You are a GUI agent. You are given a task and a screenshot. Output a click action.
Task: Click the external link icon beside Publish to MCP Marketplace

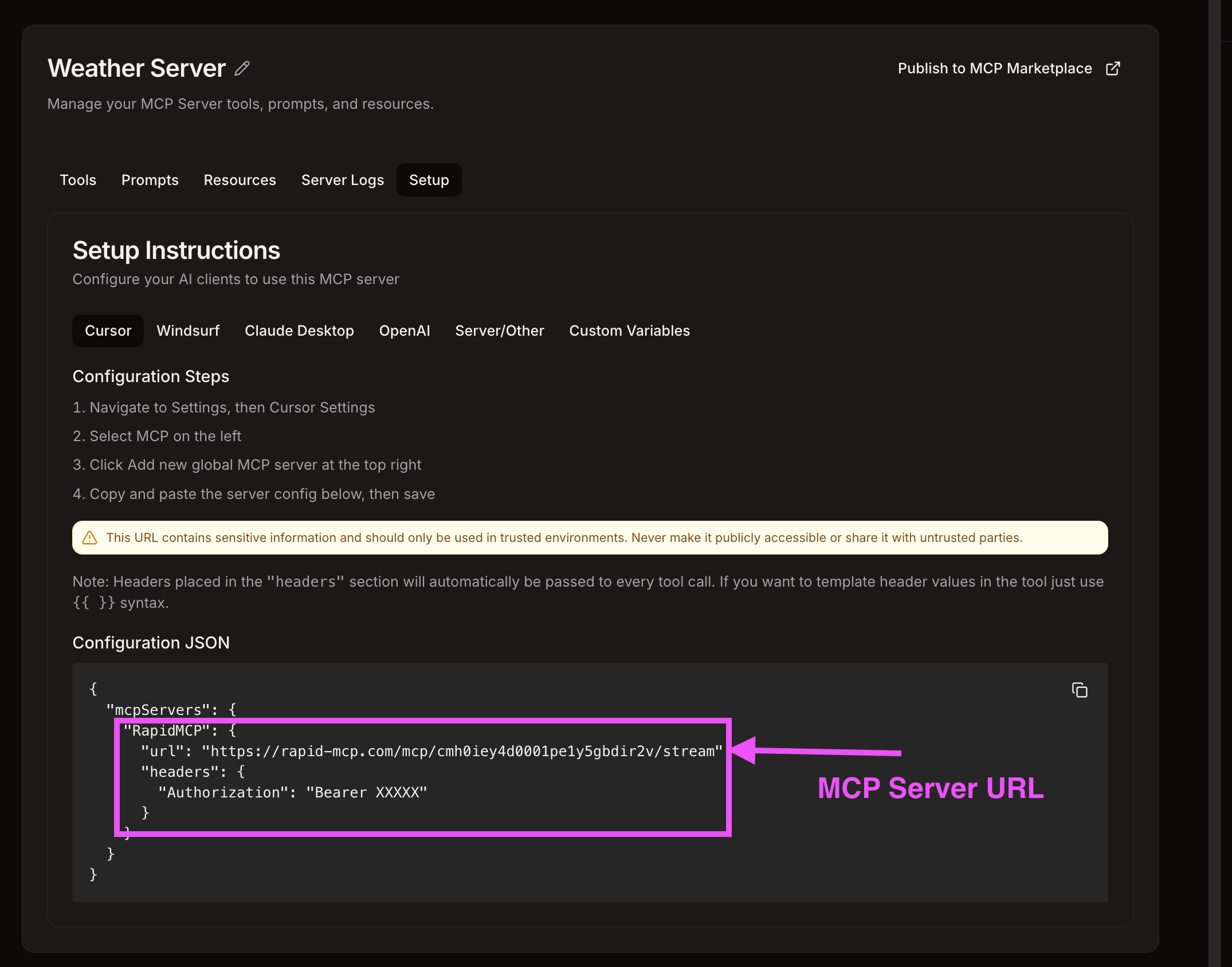click(1113, 68)
